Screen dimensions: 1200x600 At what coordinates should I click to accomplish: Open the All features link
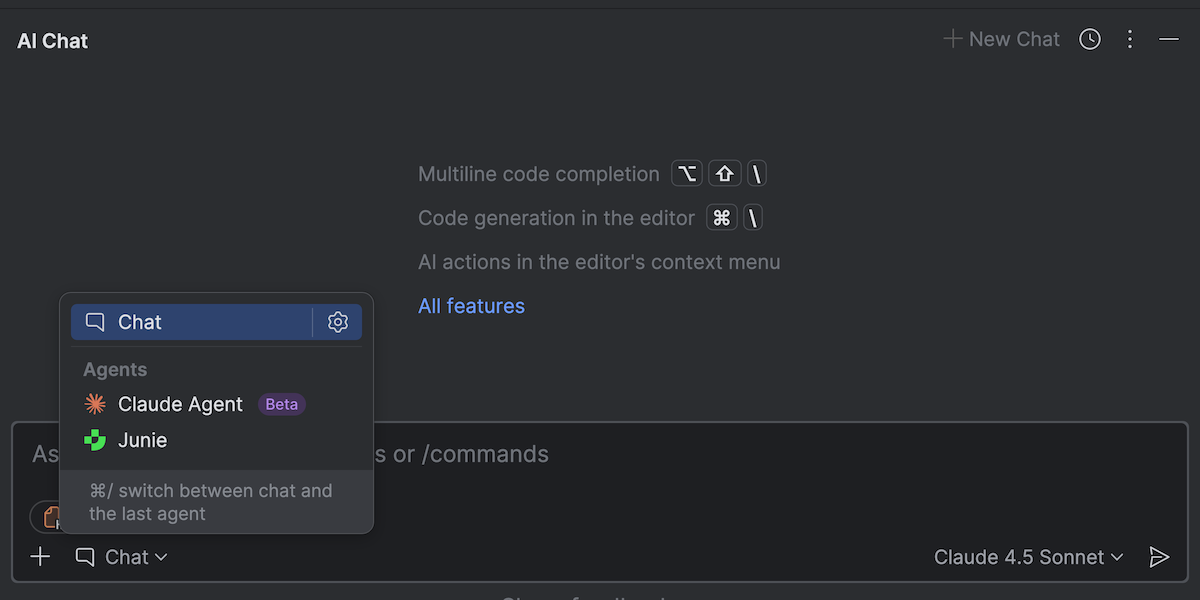471,306
